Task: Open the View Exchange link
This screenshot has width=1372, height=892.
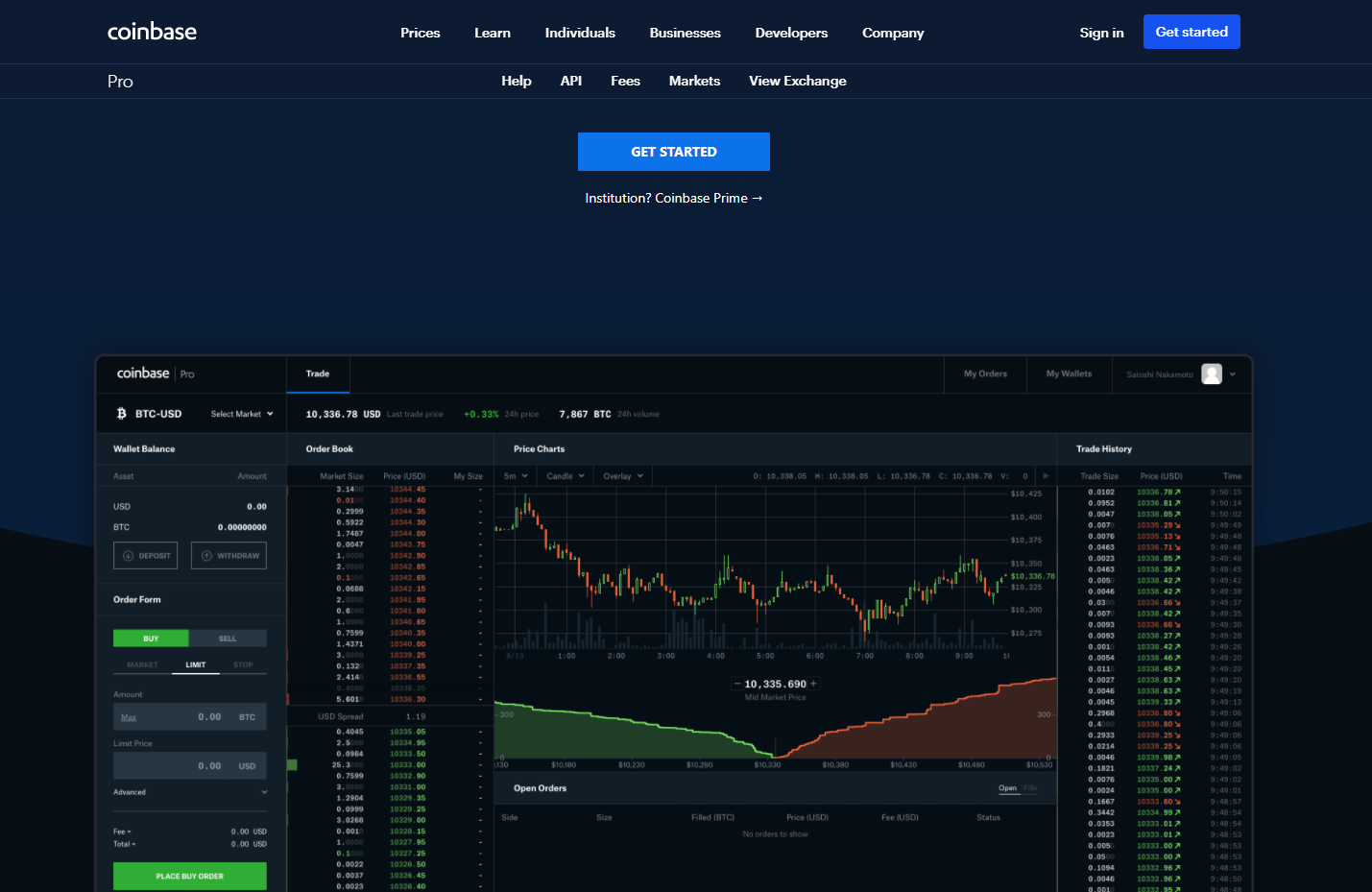Action: (x=798, y=81)
